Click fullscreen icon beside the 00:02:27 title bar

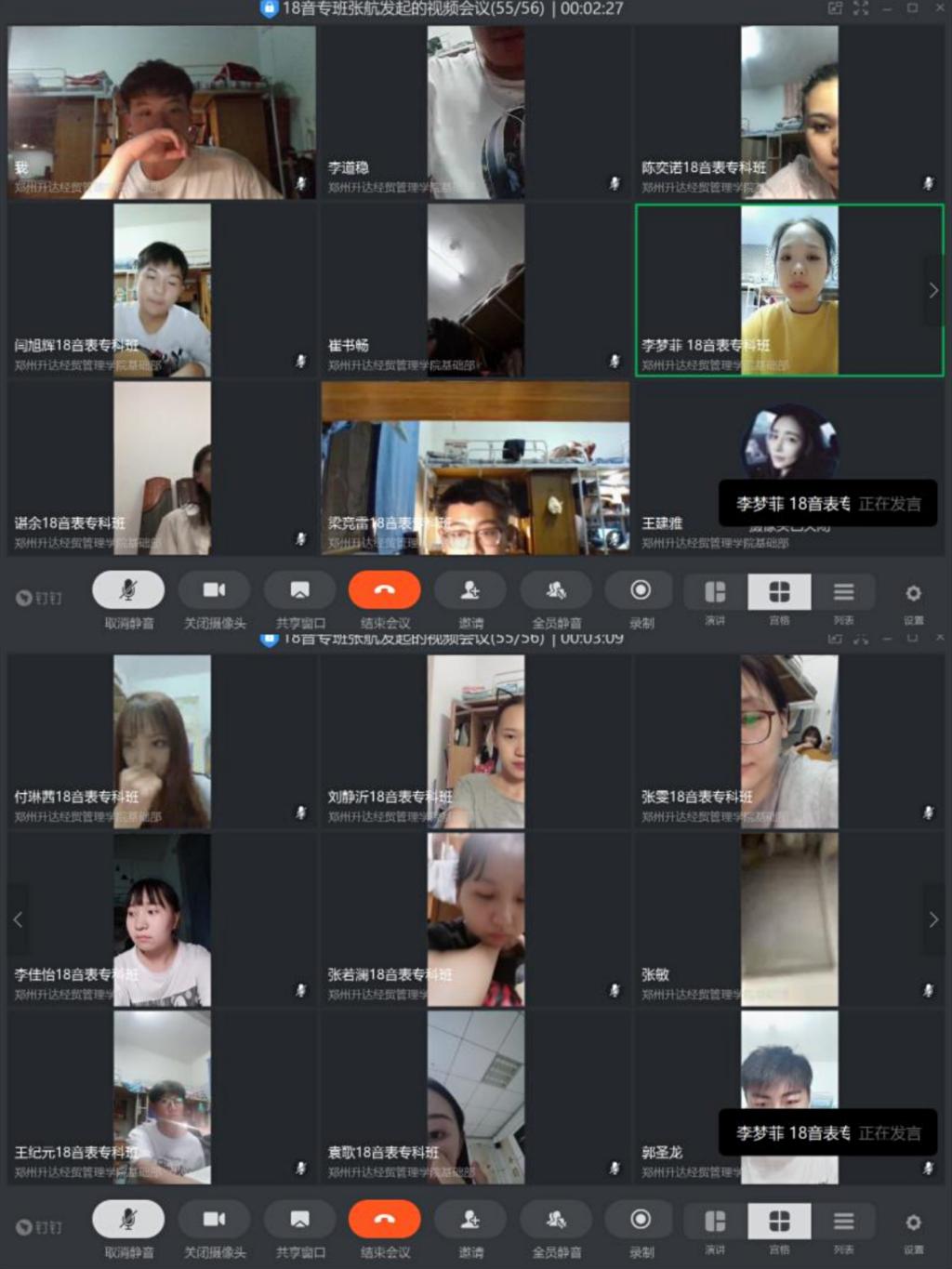pos(861,8)
